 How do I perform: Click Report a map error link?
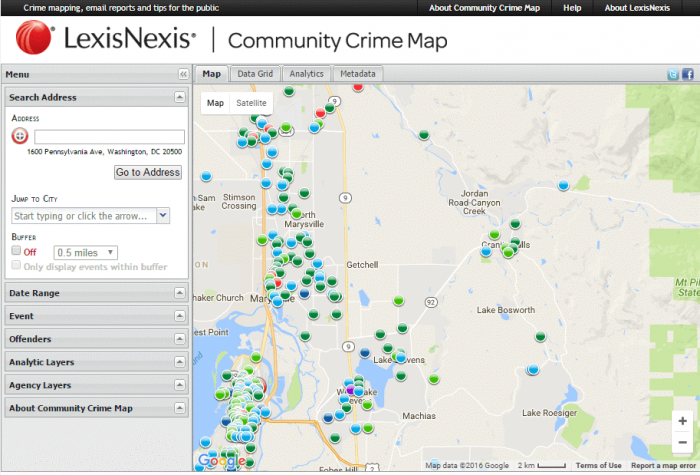[663, 466]
